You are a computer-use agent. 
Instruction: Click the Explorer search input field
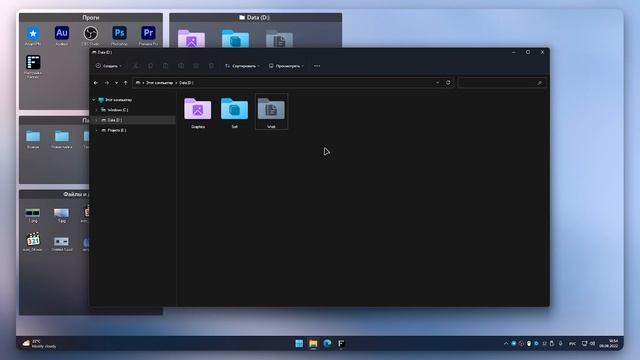[502, 83]
